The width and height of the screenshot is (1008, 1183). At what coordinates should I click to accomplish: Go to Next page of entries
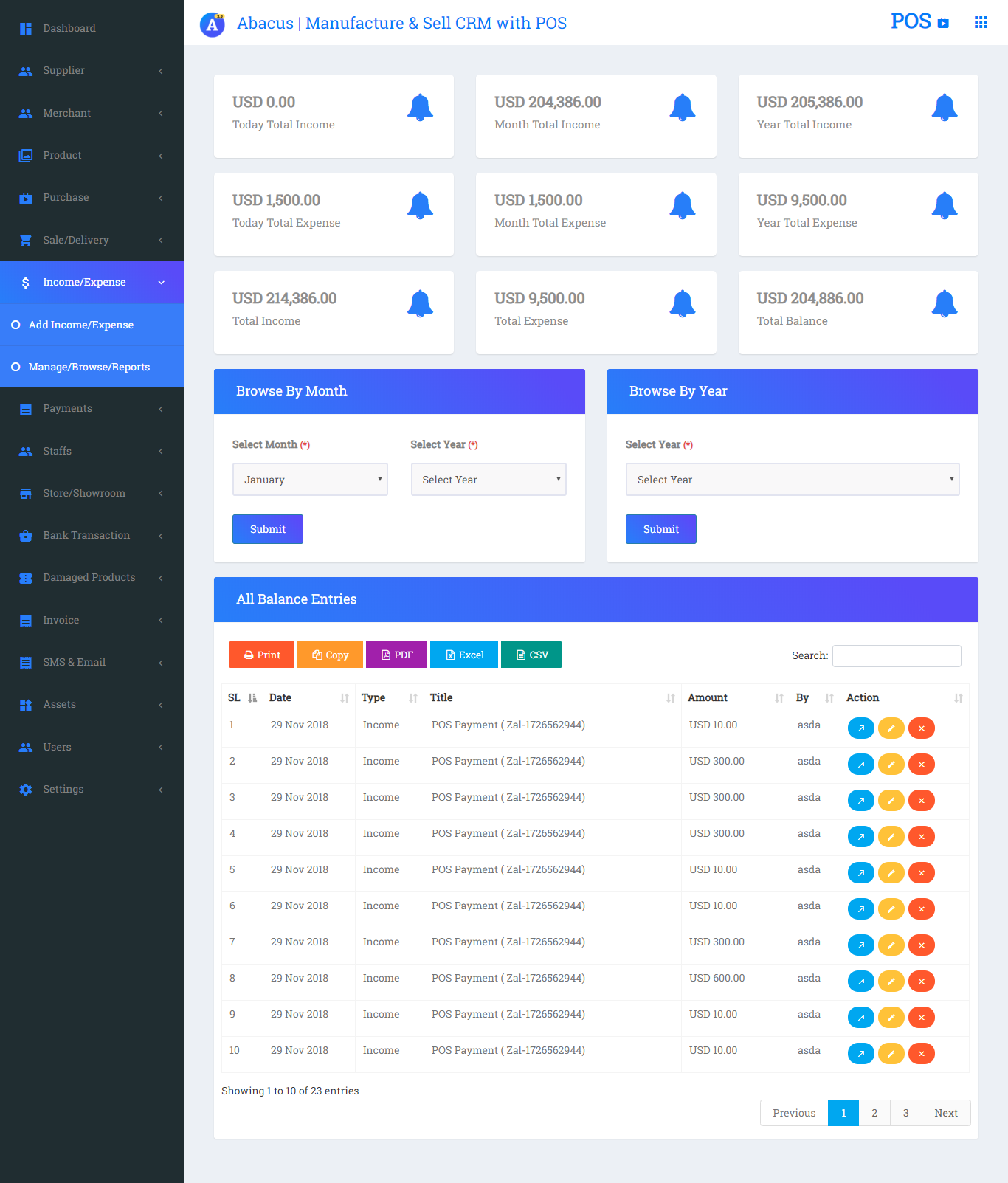pos(946,1113)
